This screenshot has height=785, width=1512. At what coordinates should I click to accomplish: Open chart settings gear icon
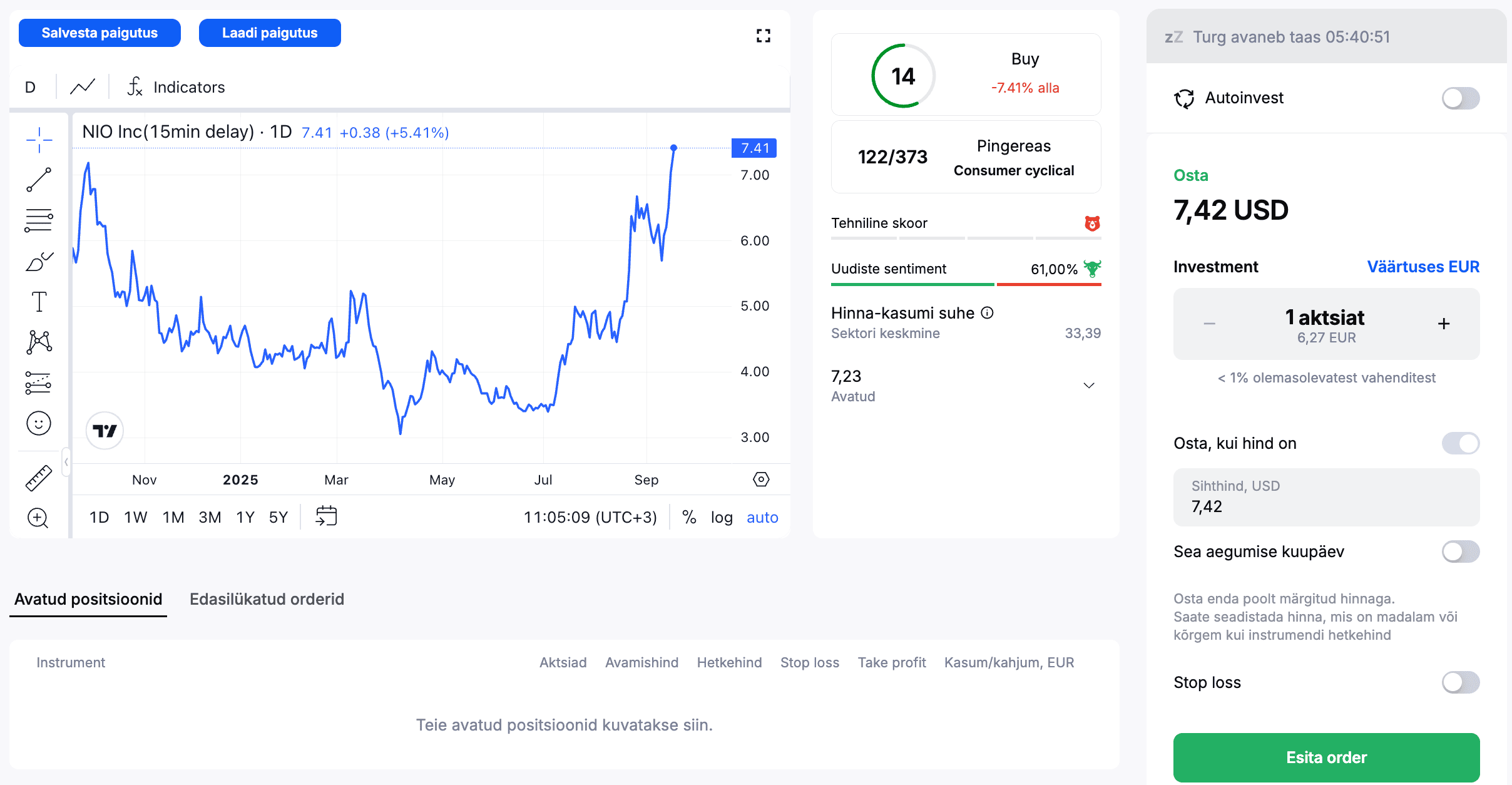tap(761, 480)
